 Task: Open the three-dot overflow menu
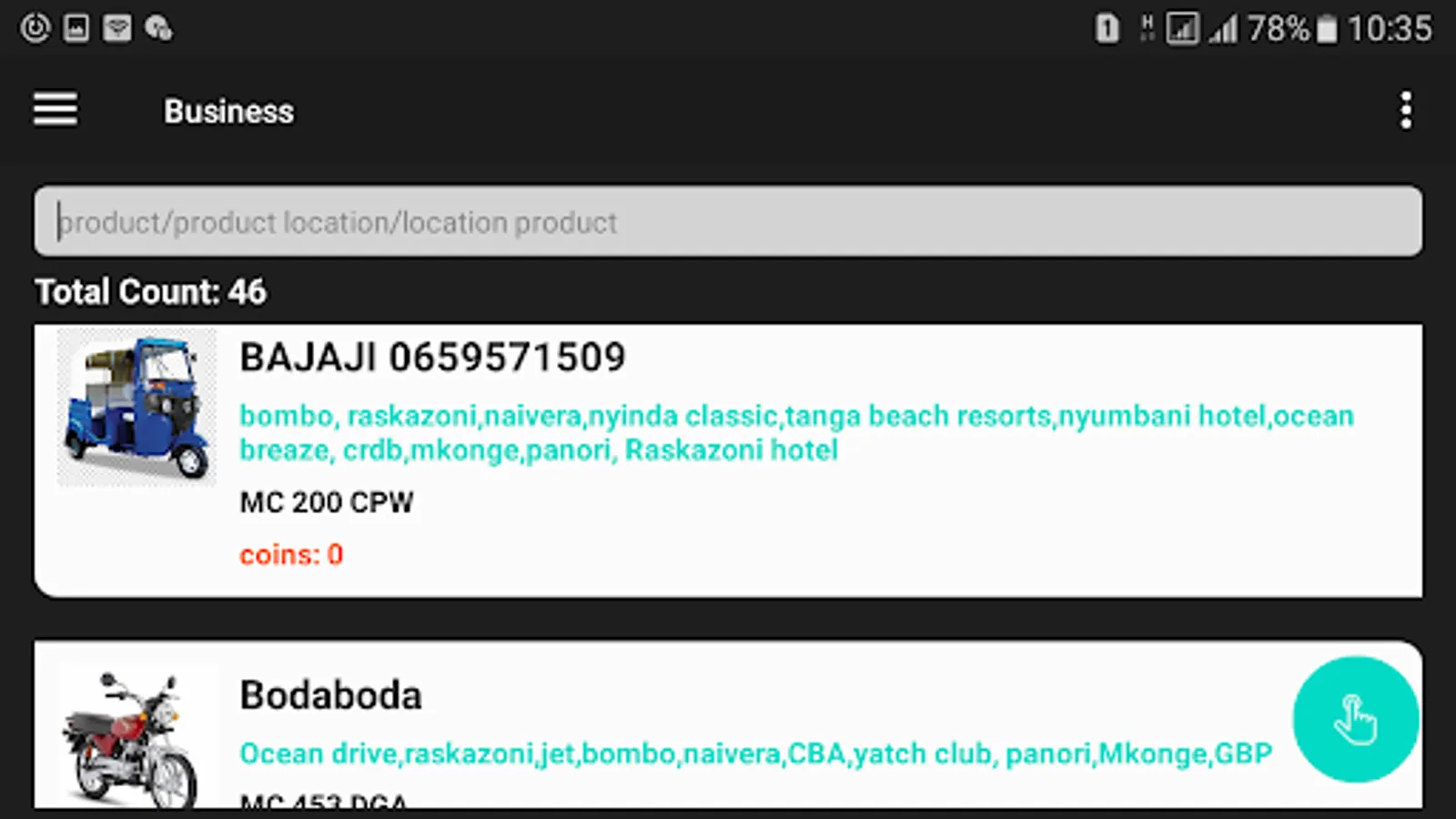tap(1406, 110)
